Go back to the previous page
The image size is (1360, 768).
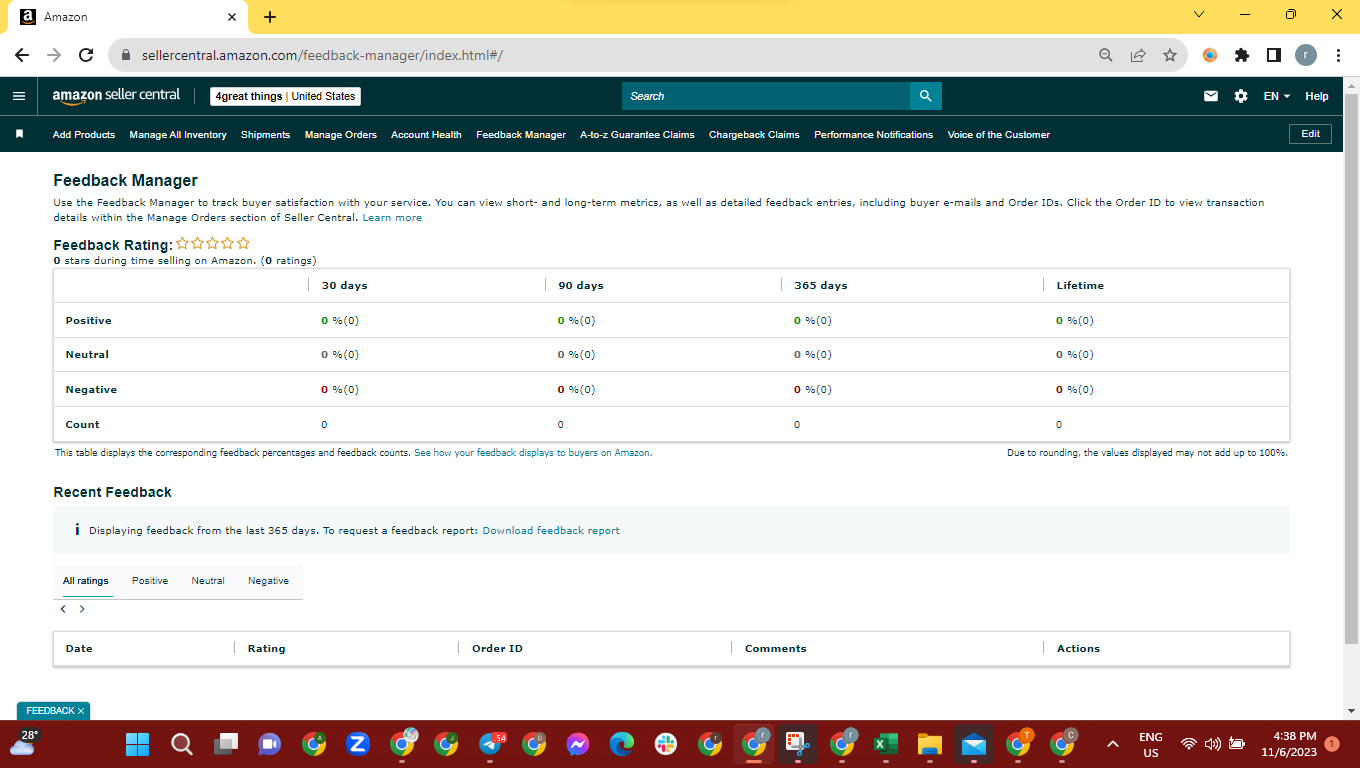[x=22, y=55]
